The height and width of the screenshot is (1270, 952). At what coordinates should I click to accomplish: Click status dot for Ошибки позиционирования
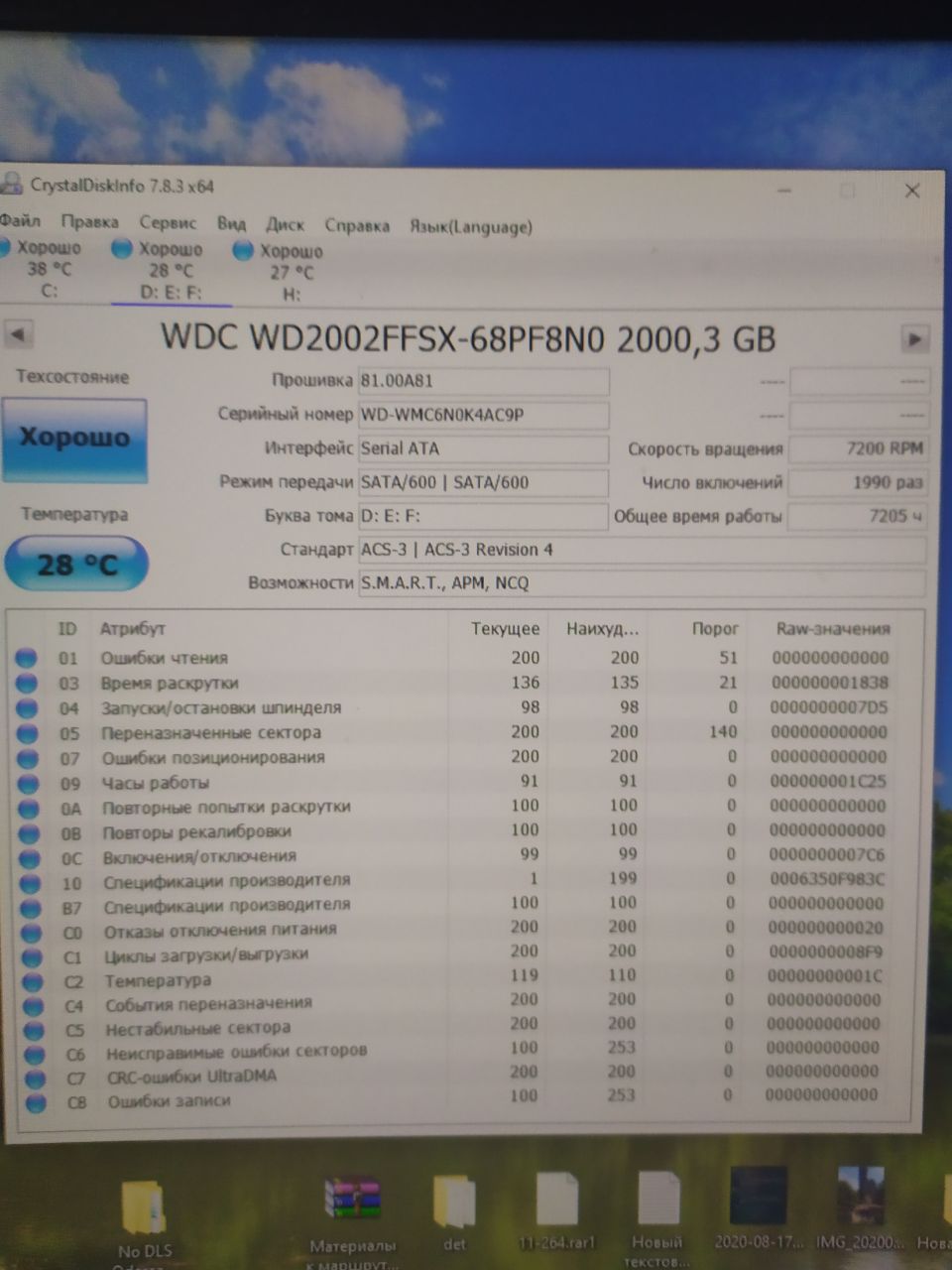point(28,759)
